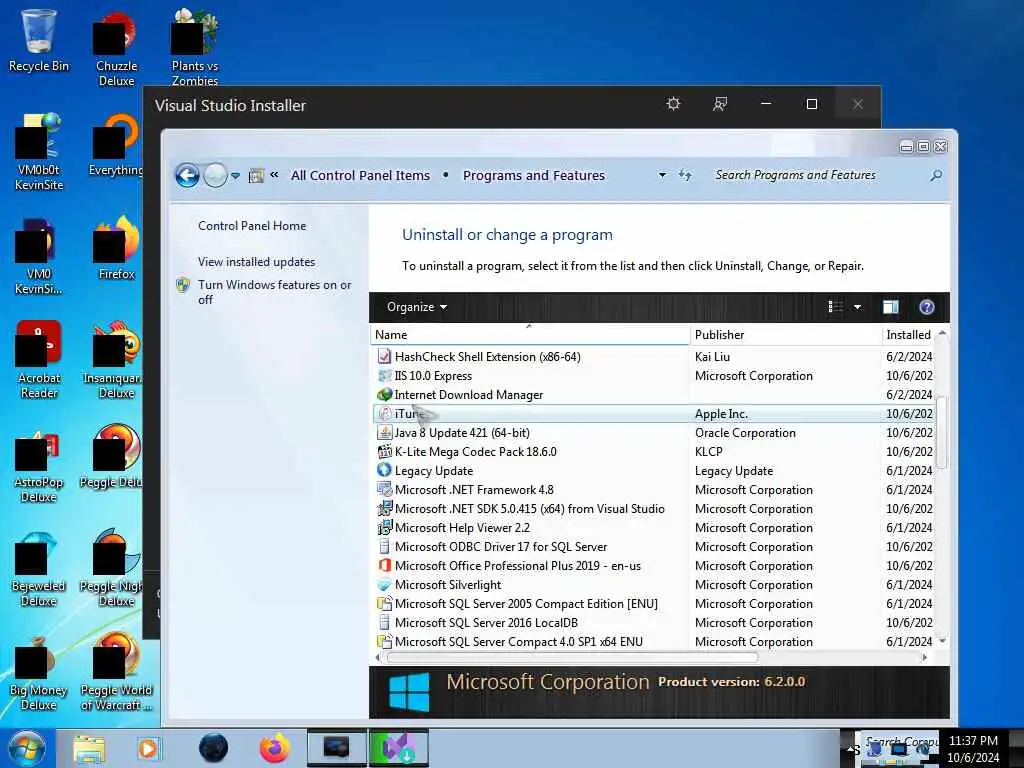1024x768 pixels.
Task: Click the forward navigation arrow
Action: 216,175
